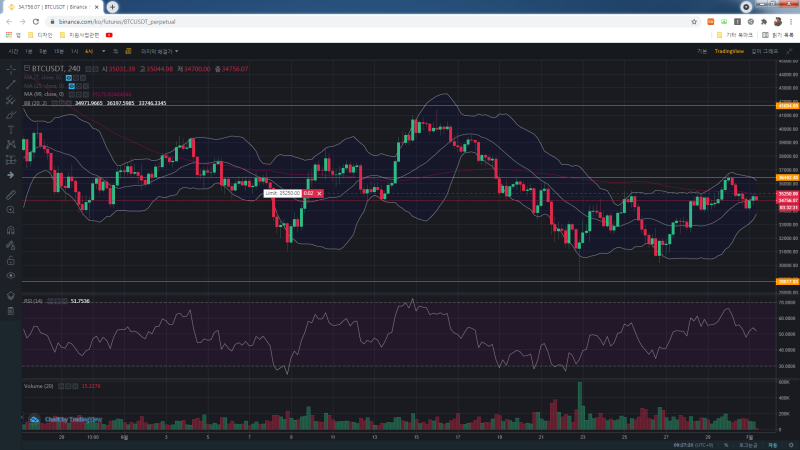800x450 pixels.
Task: Click the TradingView cloud logo
Action: tap(34, 419)
